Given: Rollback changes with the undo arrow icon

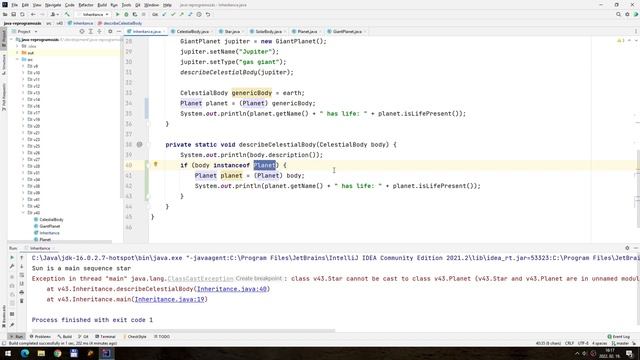Looking at the screenshot, I should 208,14.
